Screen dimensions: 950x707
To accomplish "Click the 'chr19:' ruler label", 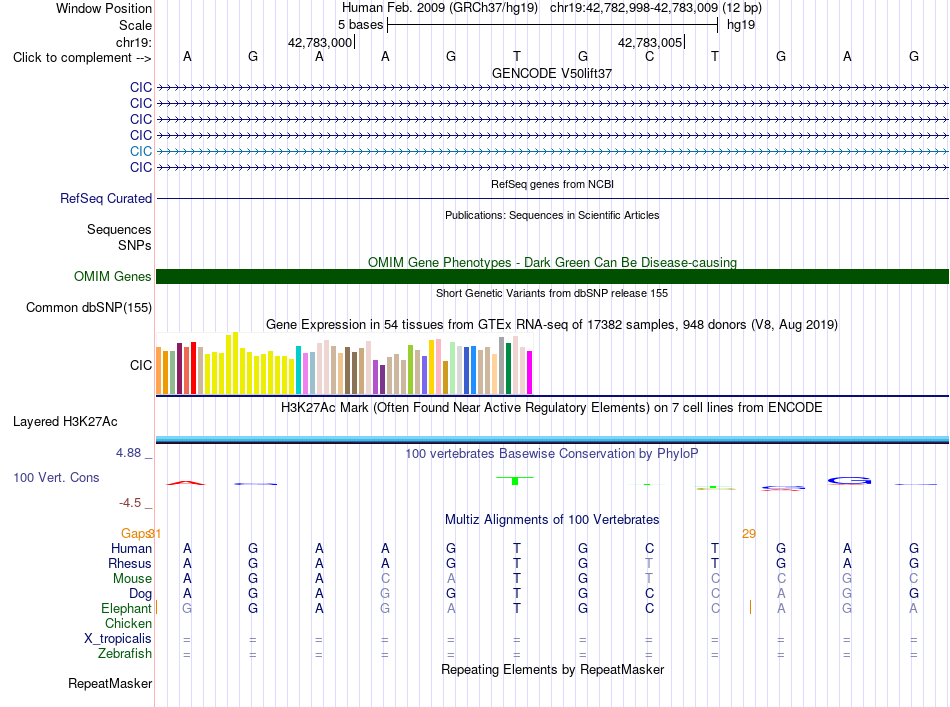I will [133, 42].
